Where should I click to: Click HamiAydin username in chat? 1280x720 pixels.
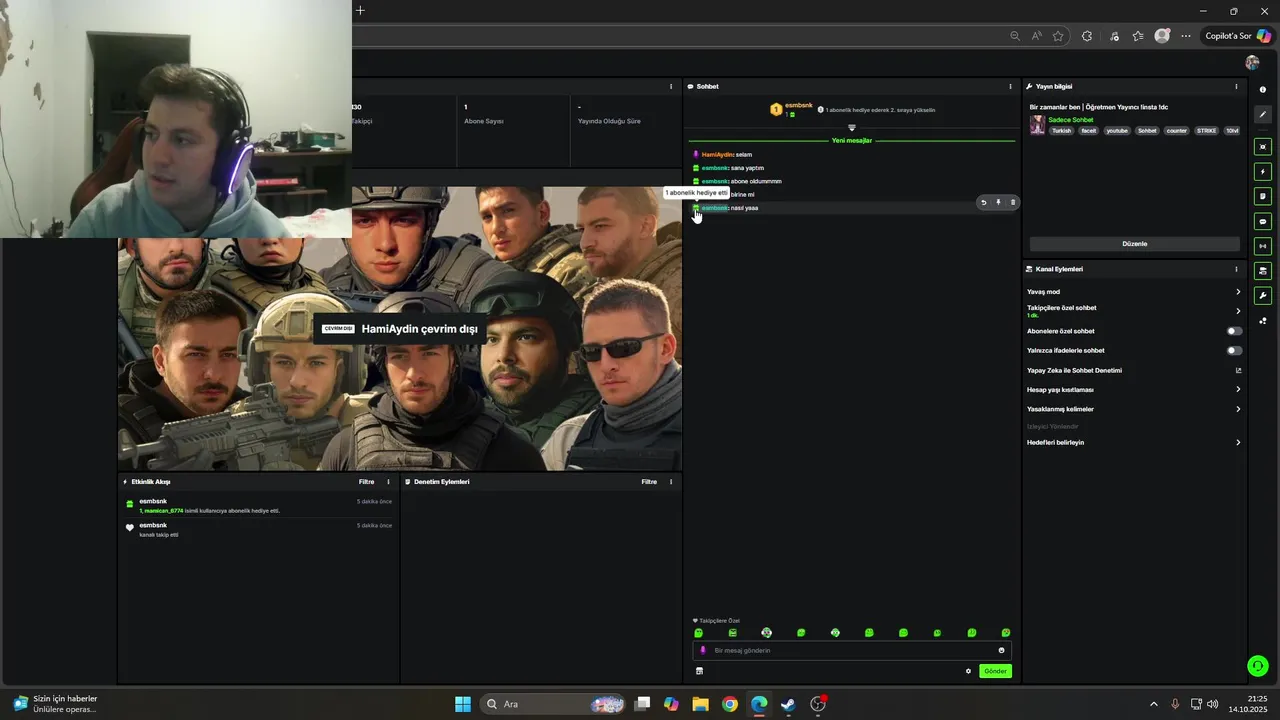pyautogui.click(x=717, y=155)
